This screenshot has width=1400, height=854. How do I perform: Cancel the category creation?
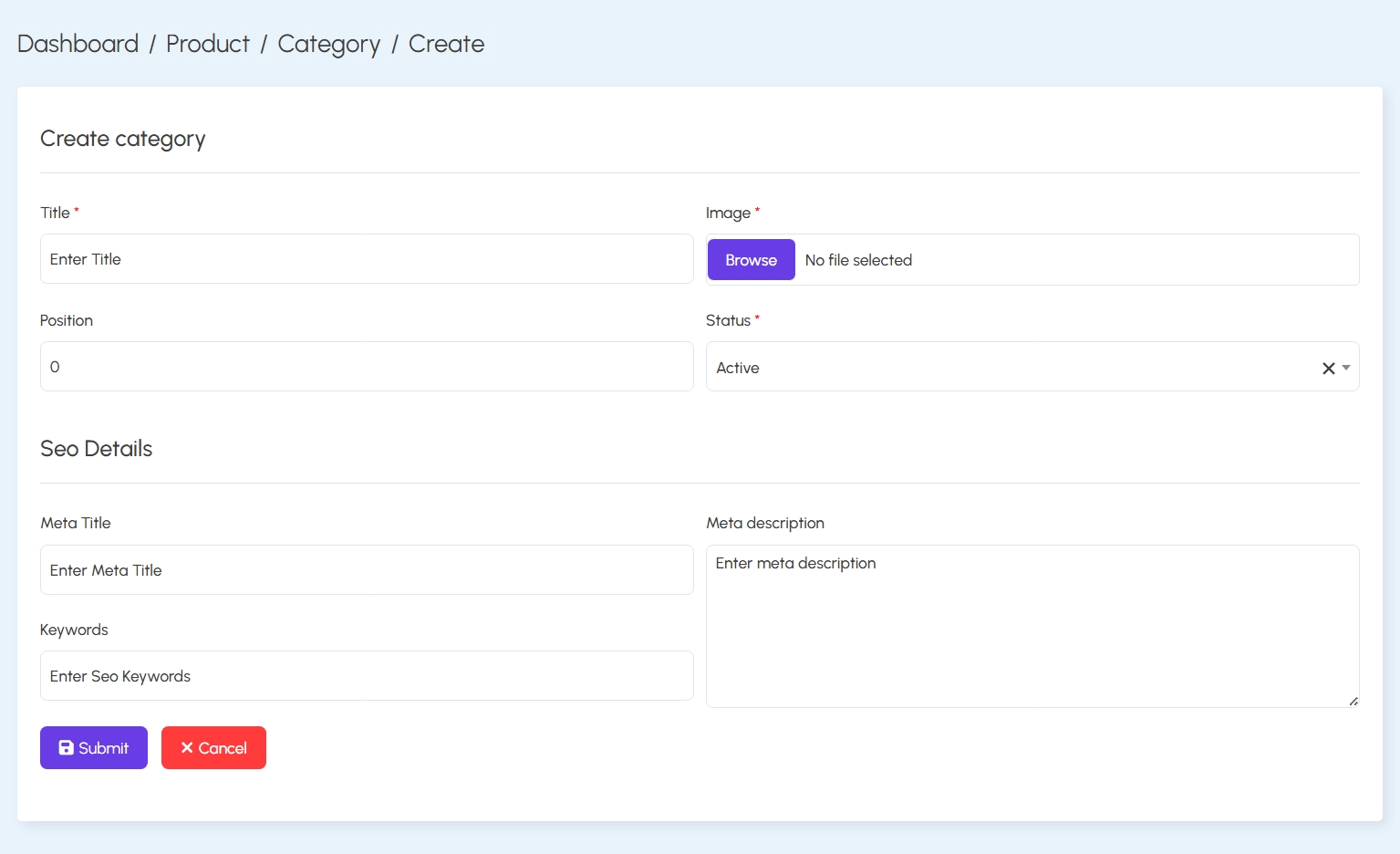(213, 747)
